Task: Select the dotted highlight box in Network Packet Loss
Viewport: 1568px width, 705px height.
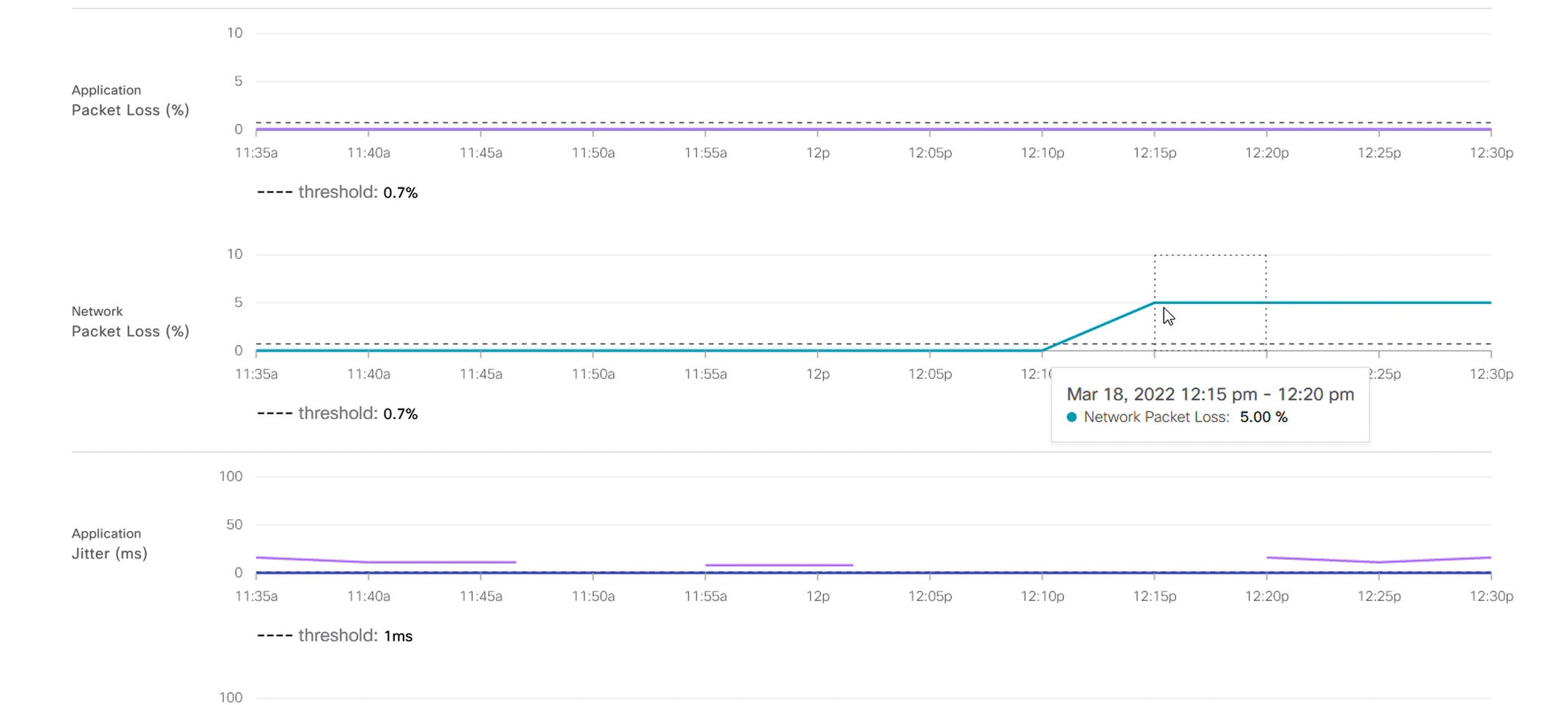Action: tap(1210, 280)
